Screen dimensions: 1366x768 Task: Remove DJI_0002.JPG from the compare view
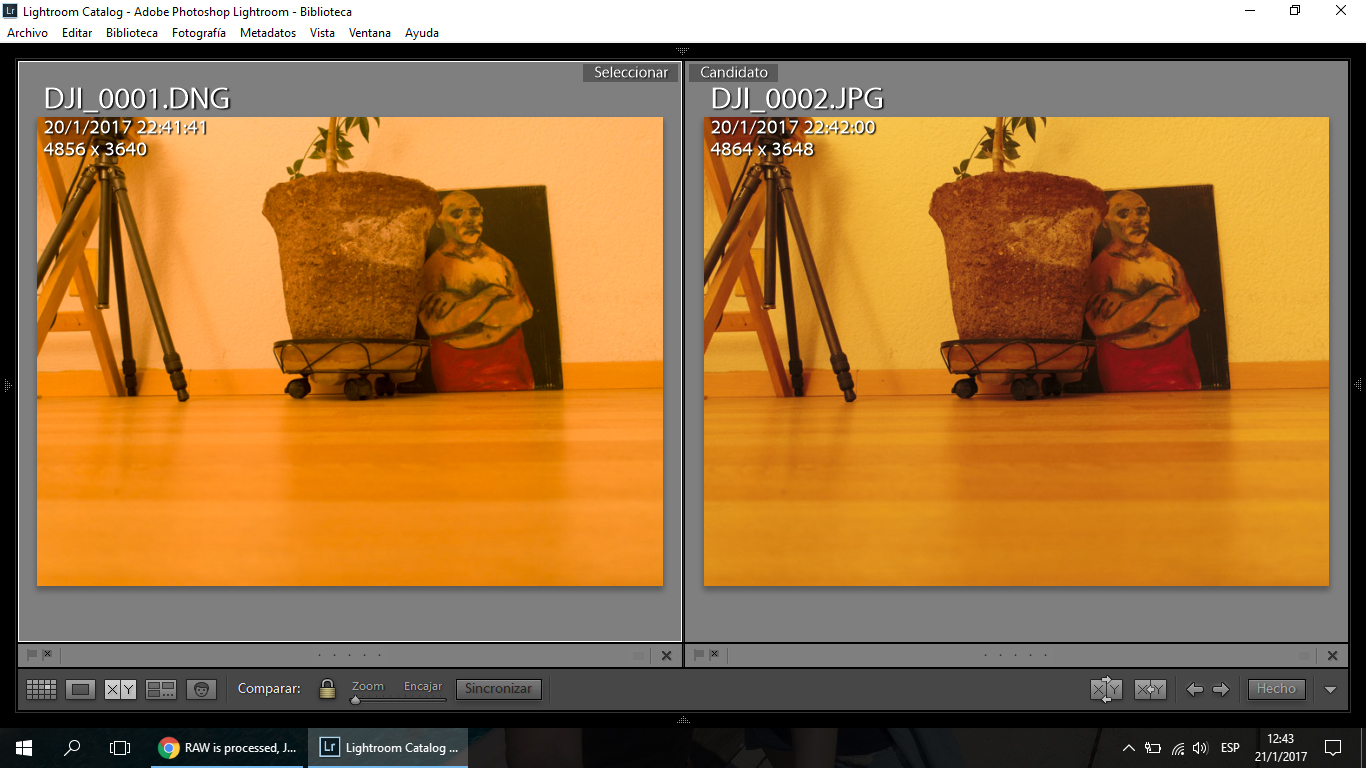click(1332, 656)
